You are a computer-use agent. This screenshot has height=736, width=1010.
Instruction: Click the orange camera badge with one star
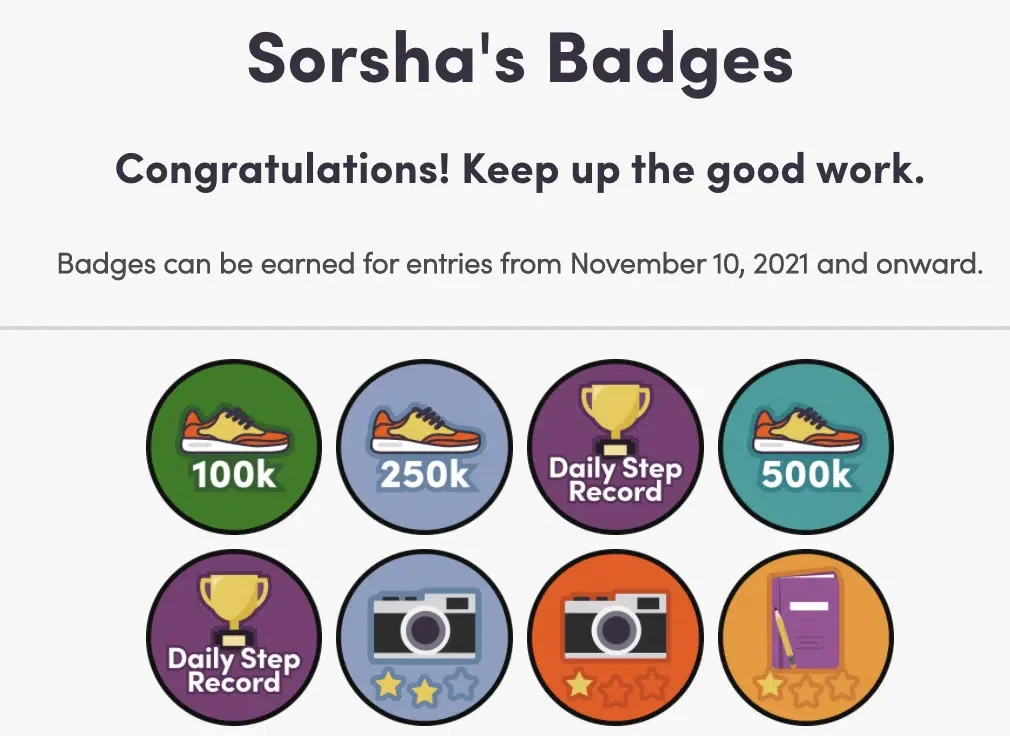(615, 637)
